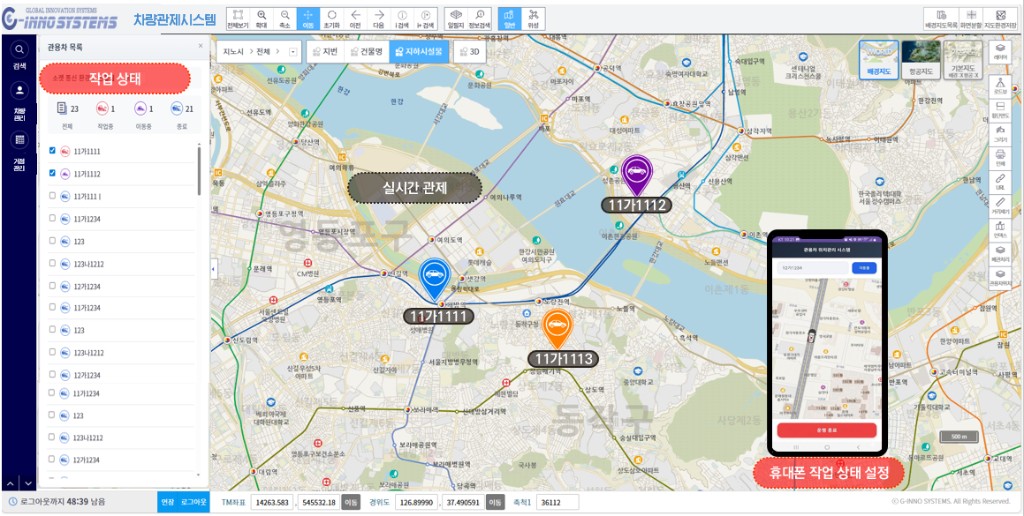The image size is (1024, 516).
Task: Expand sidebar using bottom down chevron
Action: coord(28,484)
